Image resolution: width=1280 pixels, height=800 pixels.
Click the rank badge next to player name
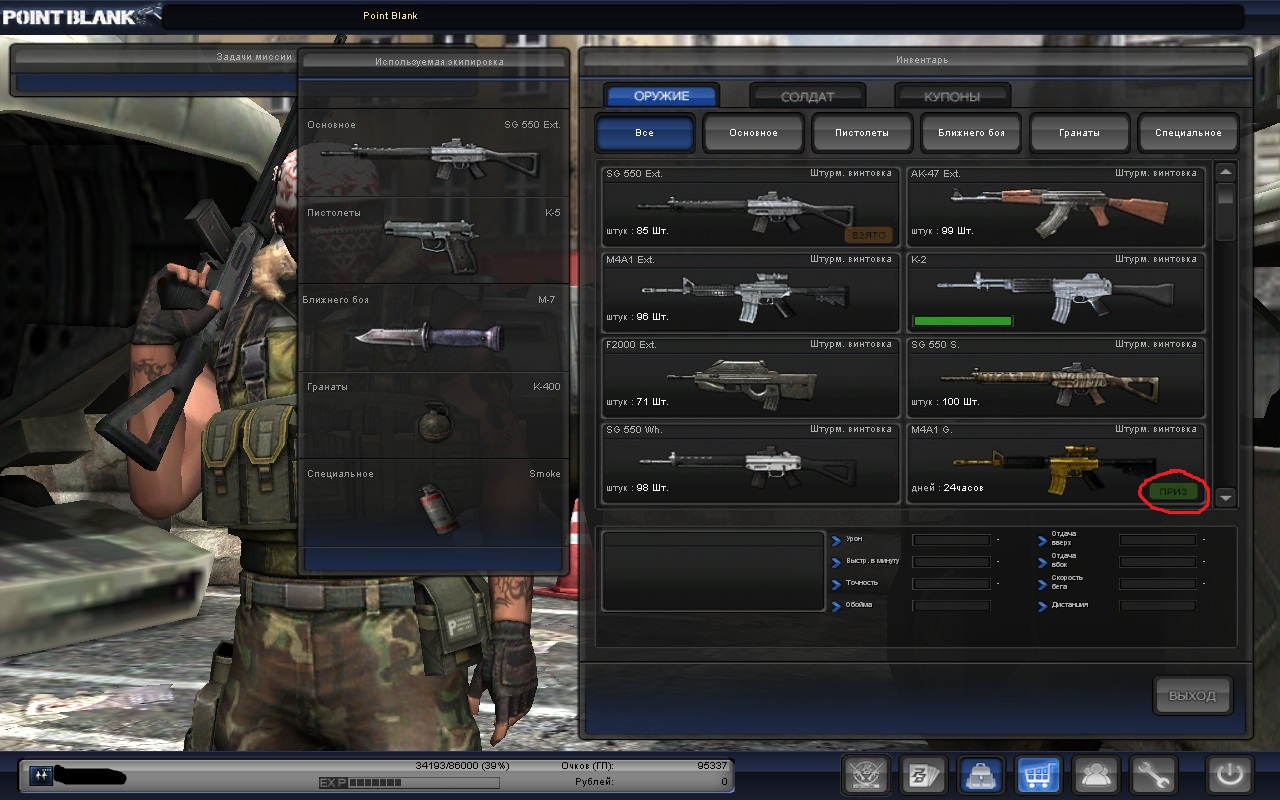[x=41, y=775]
